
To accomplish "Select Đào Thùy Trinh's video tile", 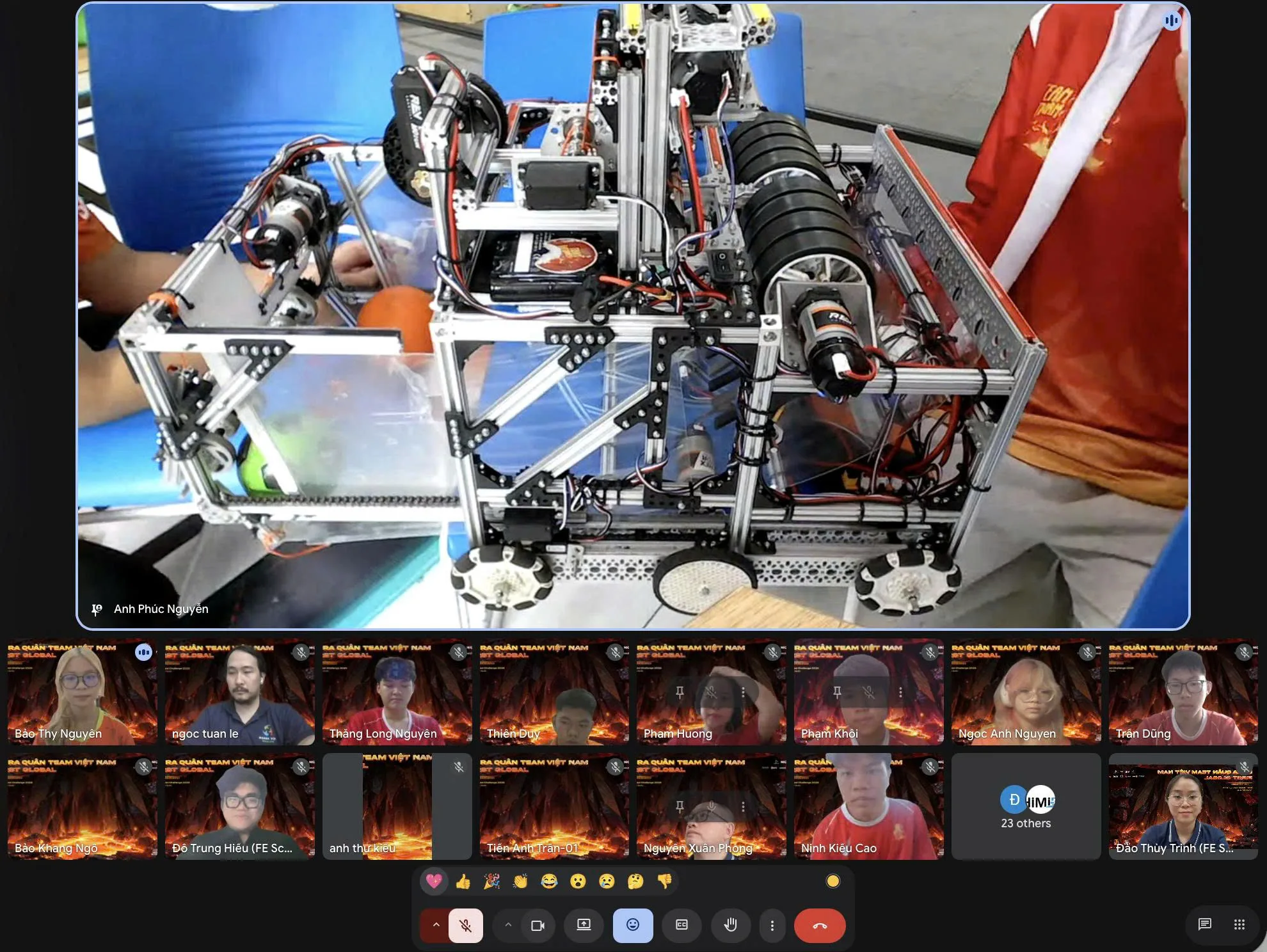I will pyautogui.click(x=1183, y=806).
